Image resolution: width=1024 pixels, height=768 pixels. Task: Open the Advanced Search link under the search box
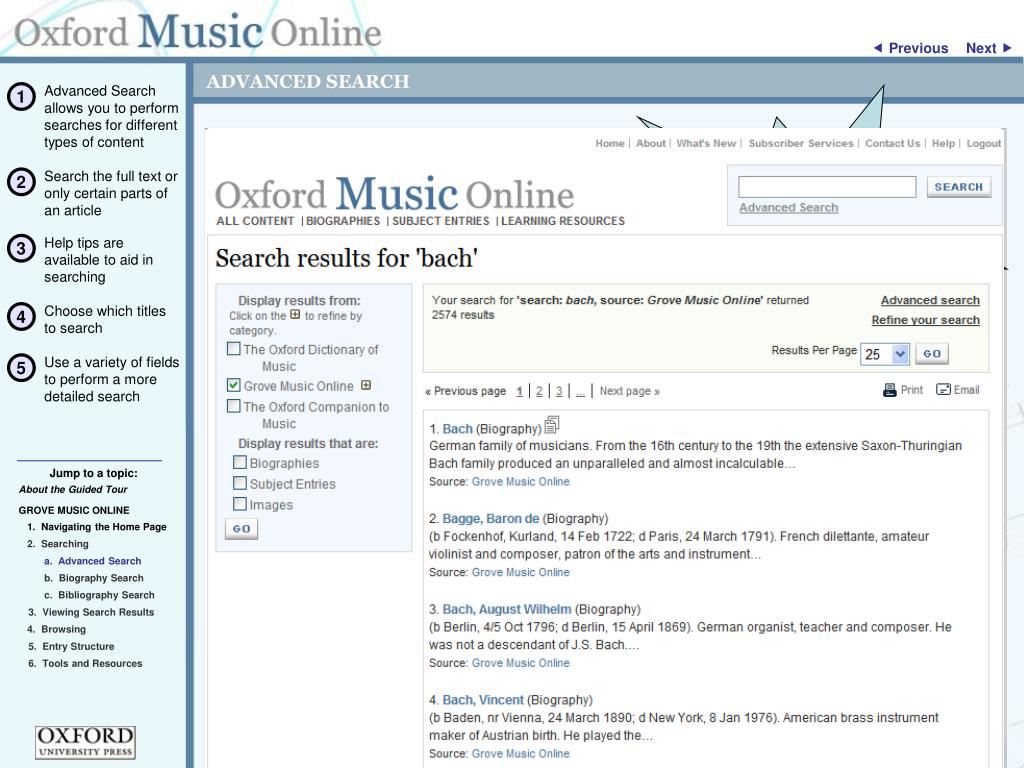[x=788, y=208]
